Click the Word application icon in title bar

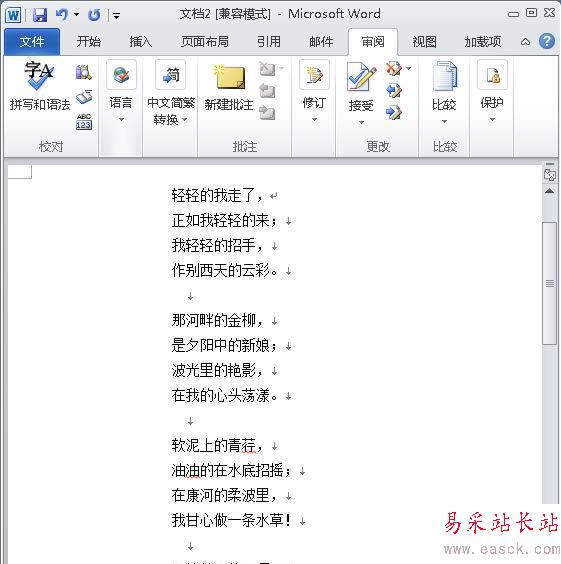pos(13,15)
